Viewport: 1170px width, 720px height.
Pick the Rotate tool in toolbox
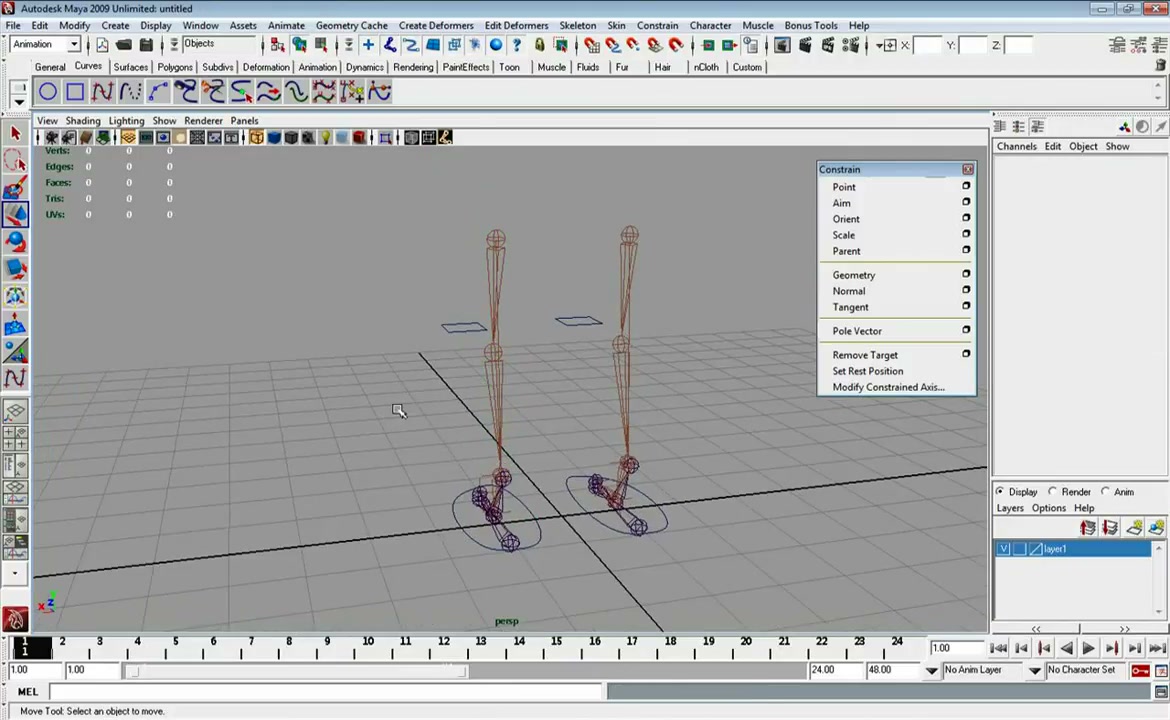coord(15,242)
